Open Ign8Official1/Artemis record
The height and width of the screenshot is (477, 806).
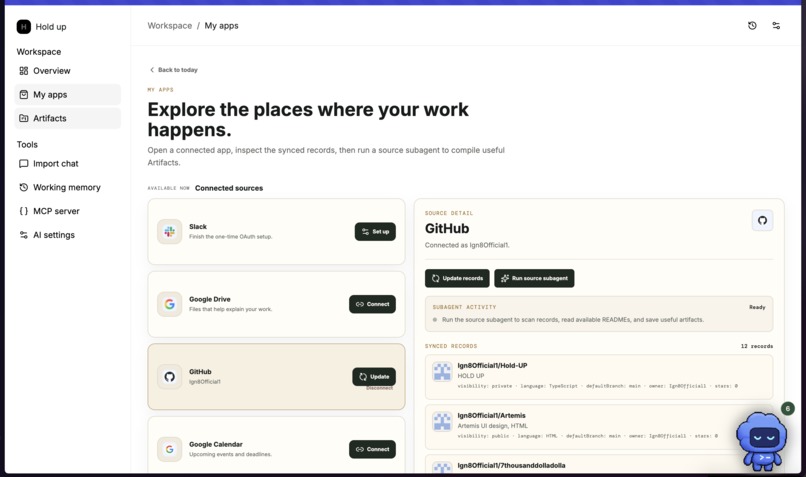pos(599,427)
